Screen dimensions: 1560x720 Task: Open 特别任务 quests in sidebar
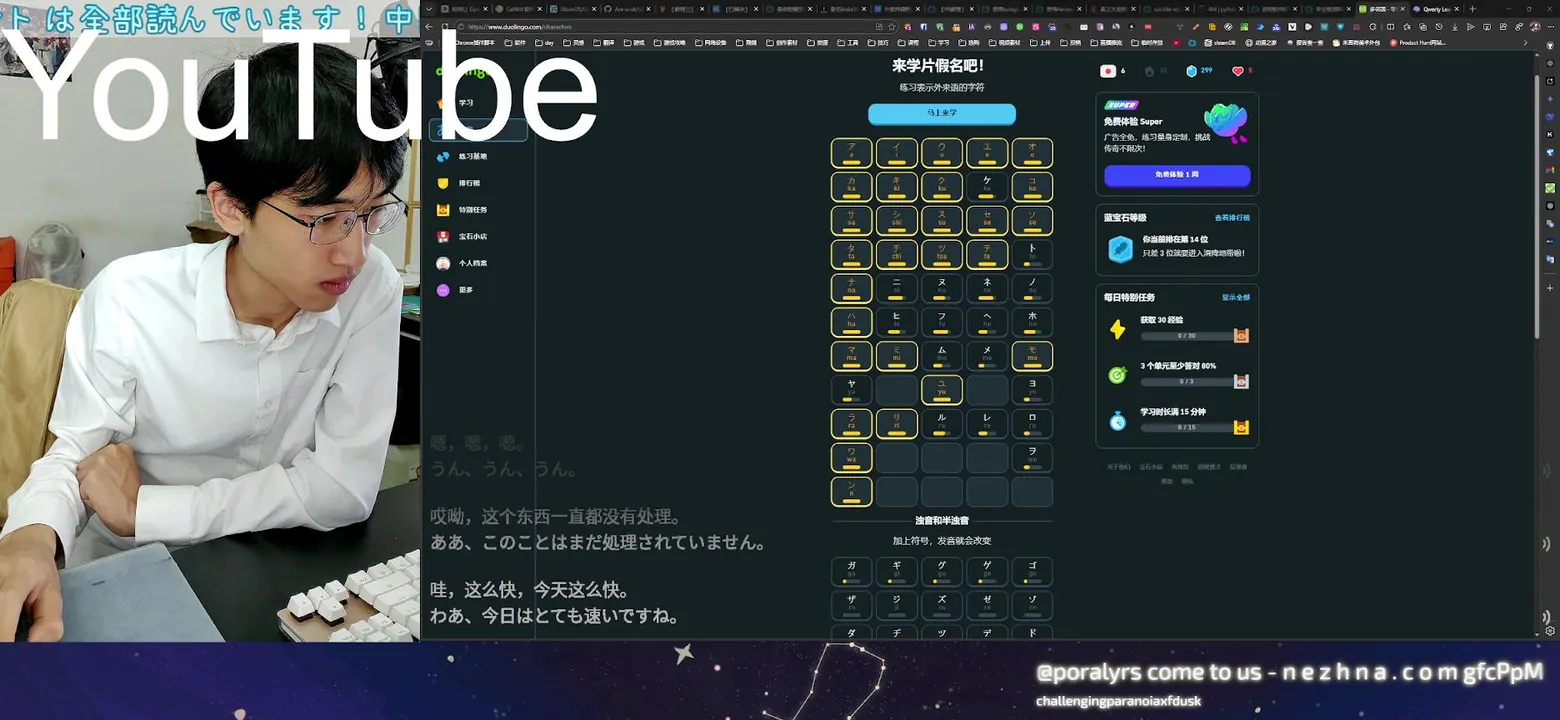click(x=478, y=210)
